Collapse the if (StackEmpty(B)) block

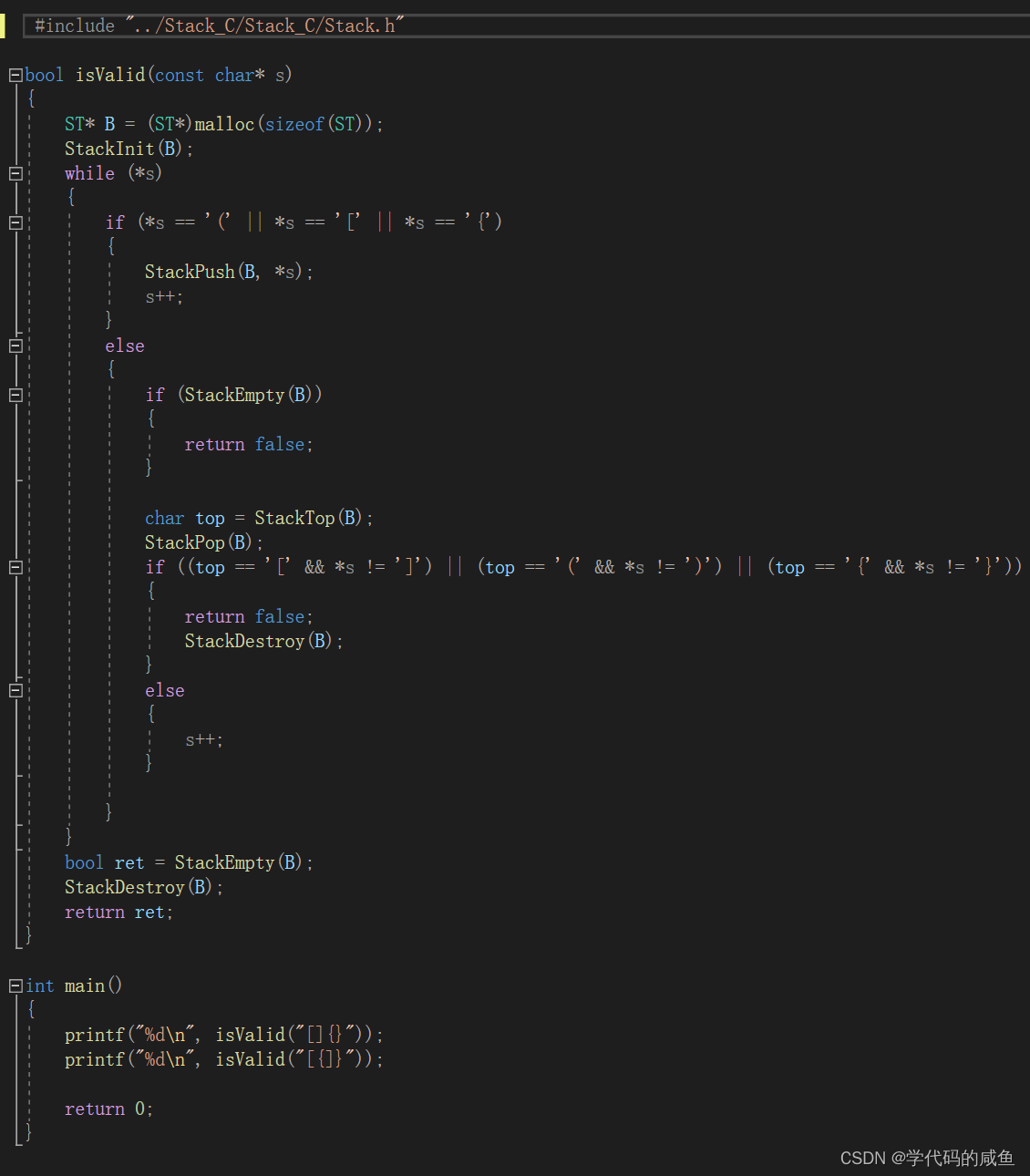[15, 395]
